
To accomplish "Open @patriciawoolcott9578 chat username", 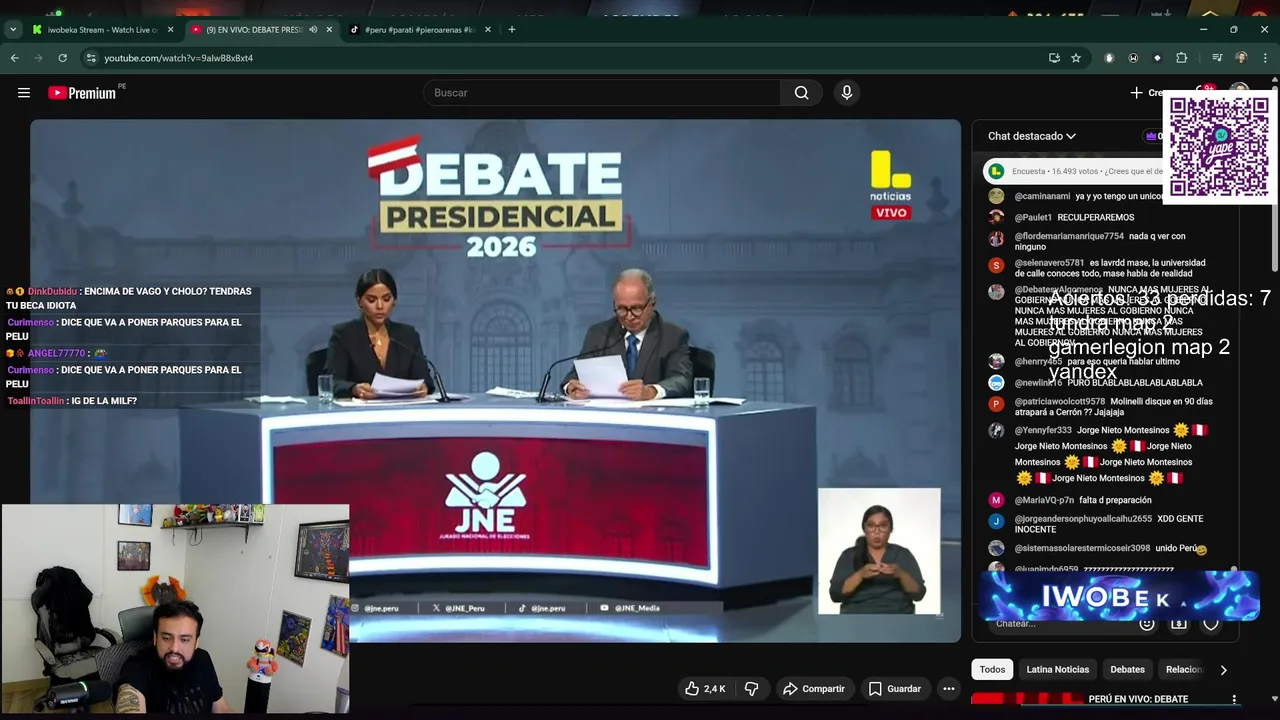I will click(1059, 402).
